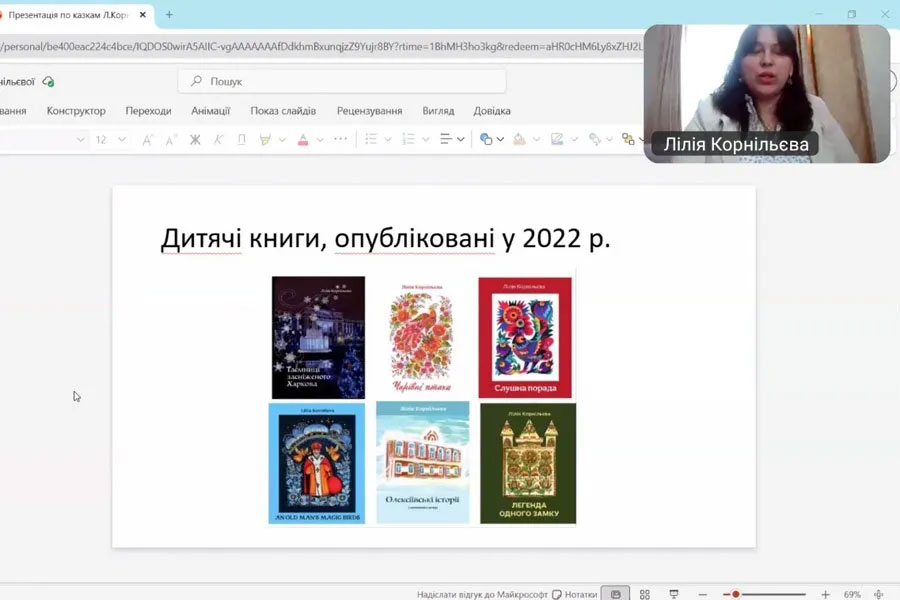Open the Конструктор tab
The height and width of the screenshot is (600, 900).
click(x=76, y=111)
